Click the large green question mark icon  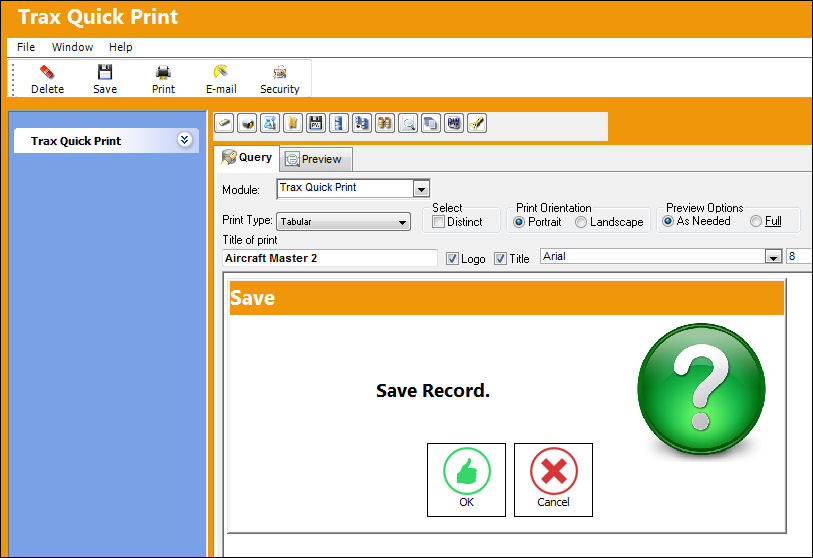coord(702,390)
